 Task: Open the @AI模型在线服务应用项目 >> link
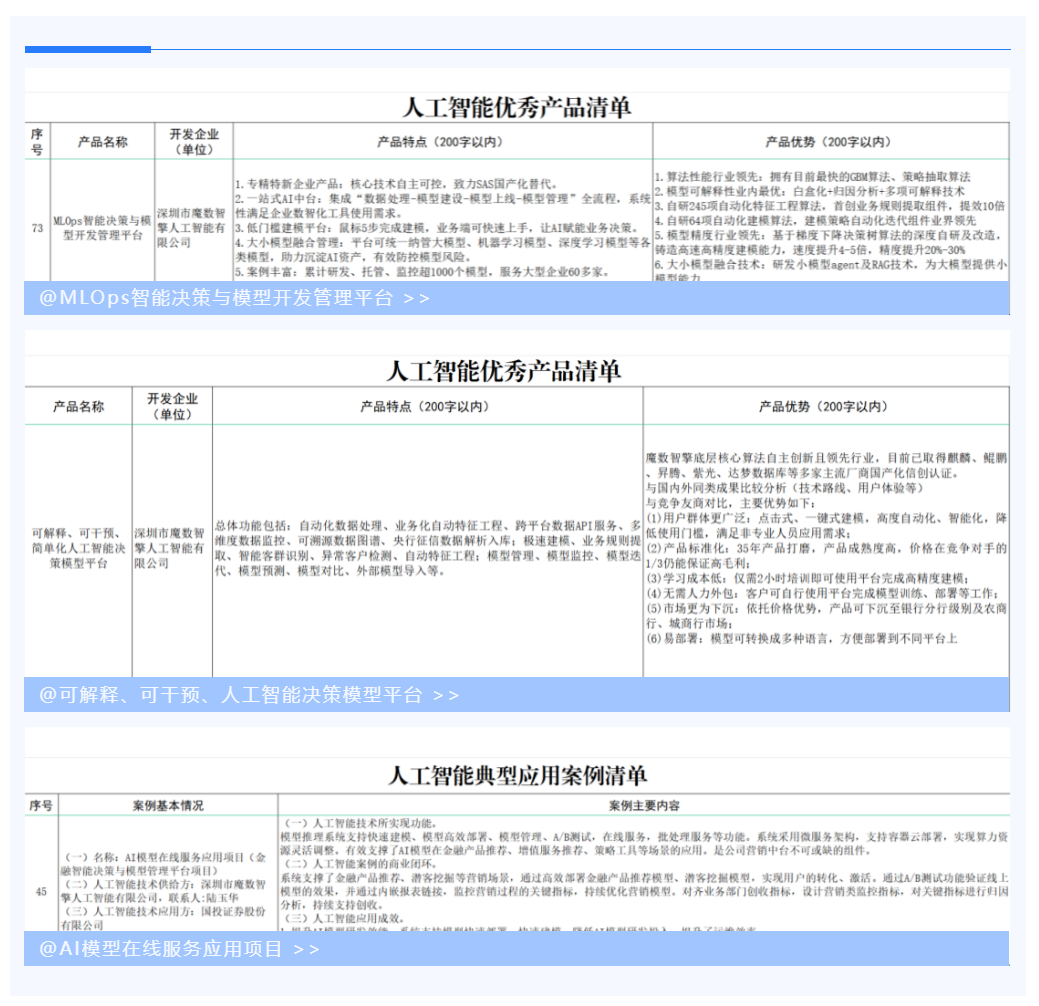[179, 949]
